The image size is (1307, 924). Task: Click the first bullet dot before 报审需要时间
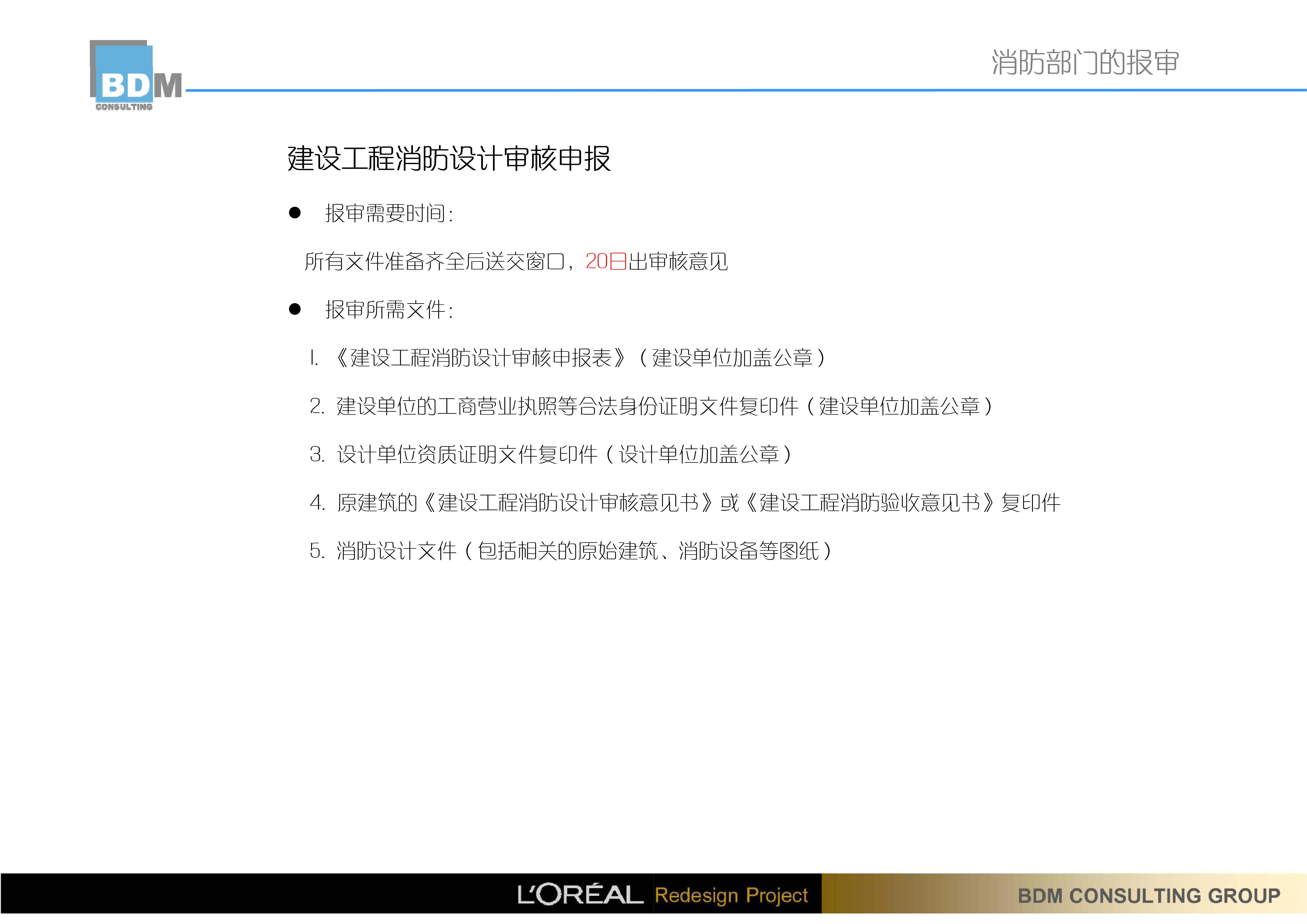tap(295, 212)
